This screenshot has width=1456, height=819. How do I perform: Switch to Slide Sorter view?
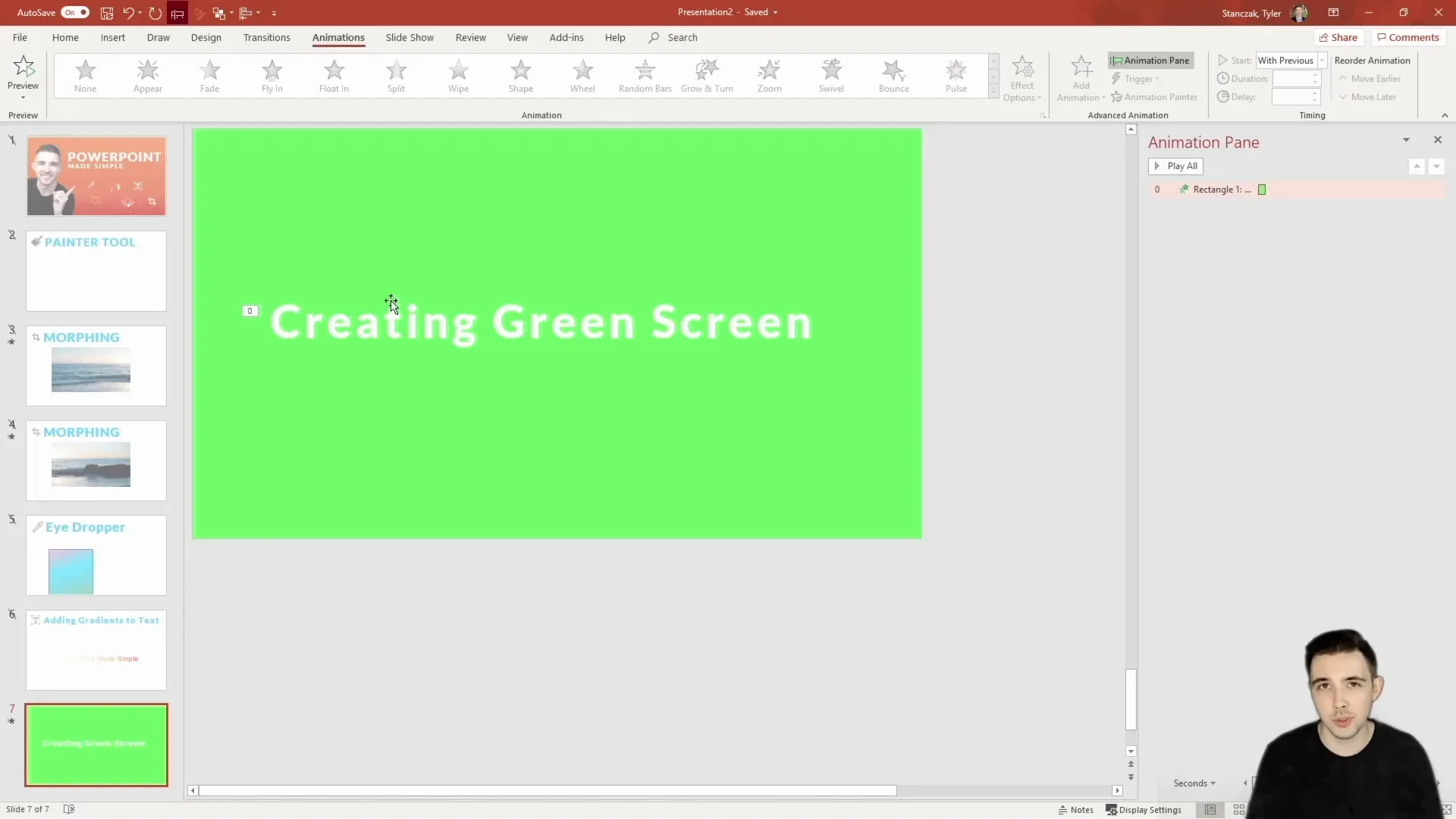coord(1238,810)
